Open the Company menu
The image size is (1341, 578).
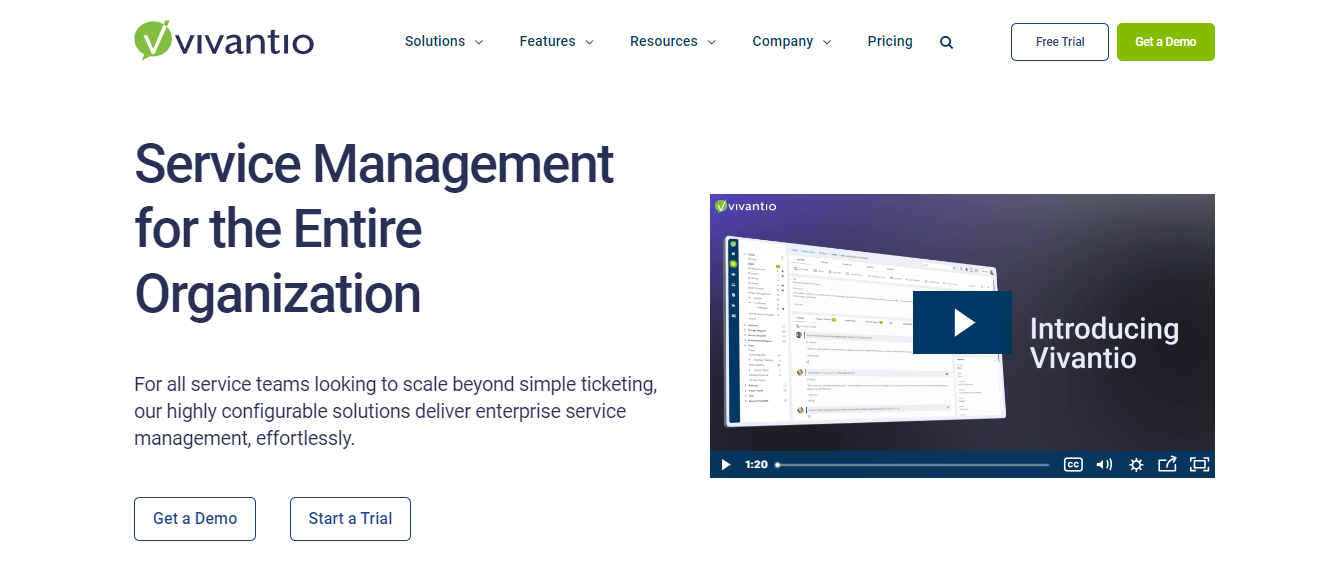[x=791, y=42]
